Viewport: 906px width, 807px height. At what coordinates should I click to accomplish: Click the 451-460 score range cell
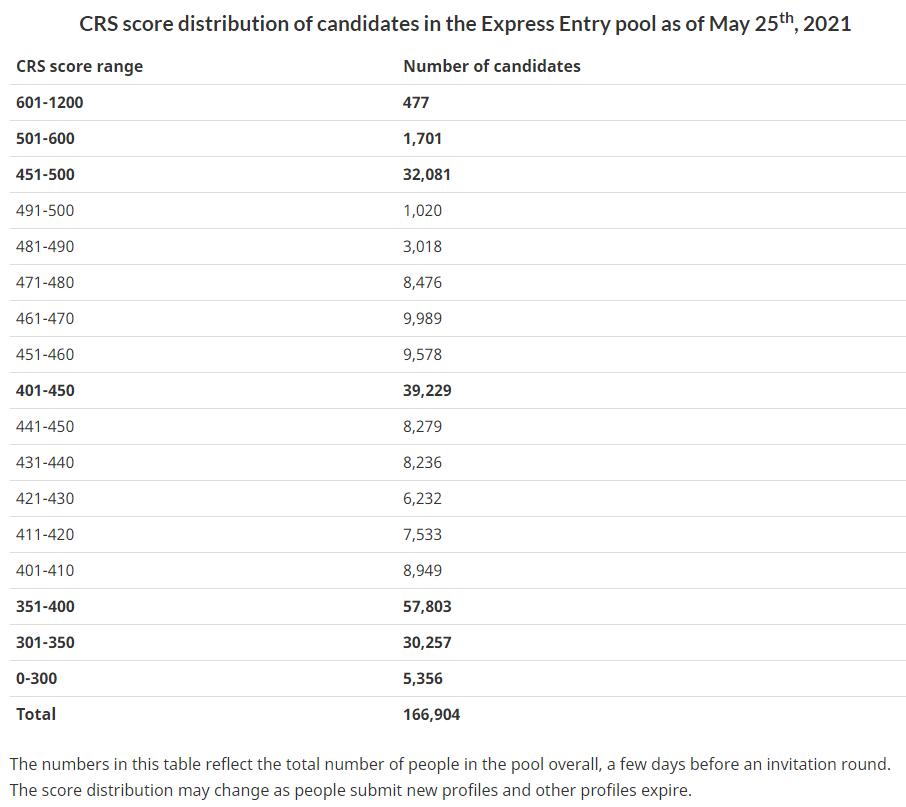pos(45,354)
